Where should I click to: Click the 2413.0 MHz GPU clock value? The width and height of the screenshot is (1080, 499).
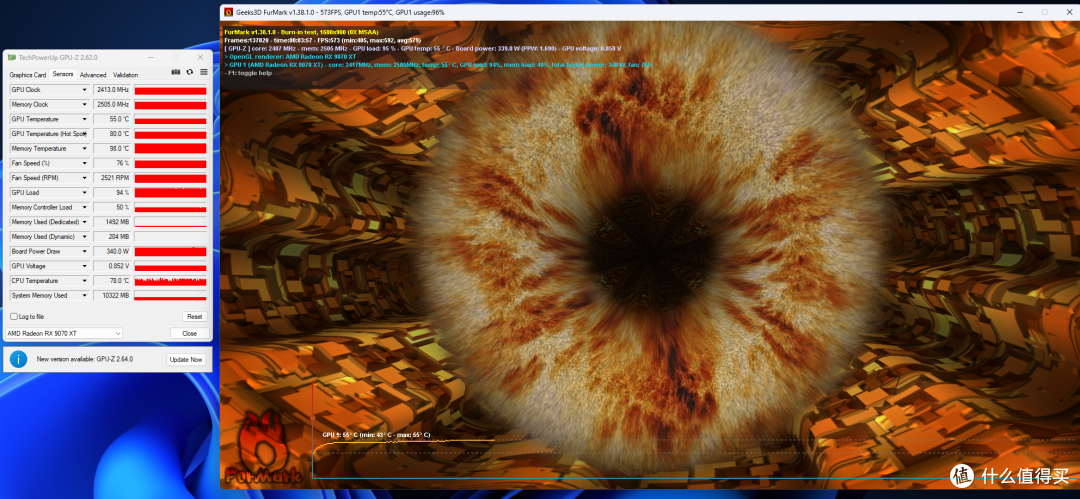click(x=112, y=90)
